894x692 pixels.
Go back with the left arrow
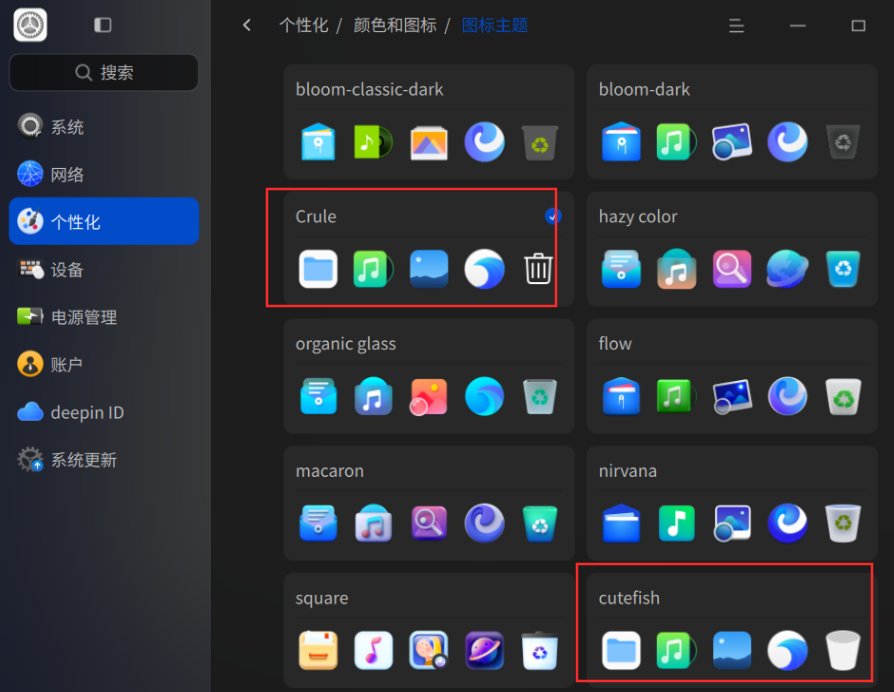tap(247, 25)
